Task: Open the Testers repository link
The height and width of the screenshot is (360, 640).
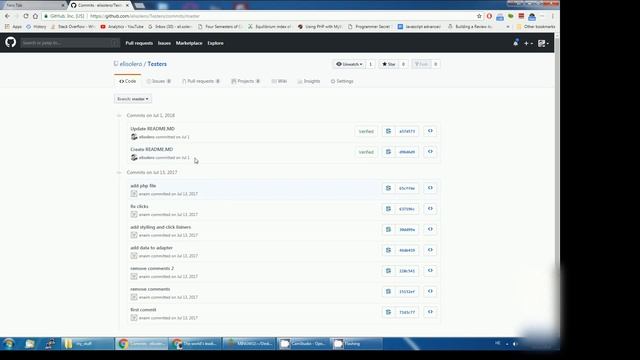Action: pyautogui.click(x=157, y=64)
